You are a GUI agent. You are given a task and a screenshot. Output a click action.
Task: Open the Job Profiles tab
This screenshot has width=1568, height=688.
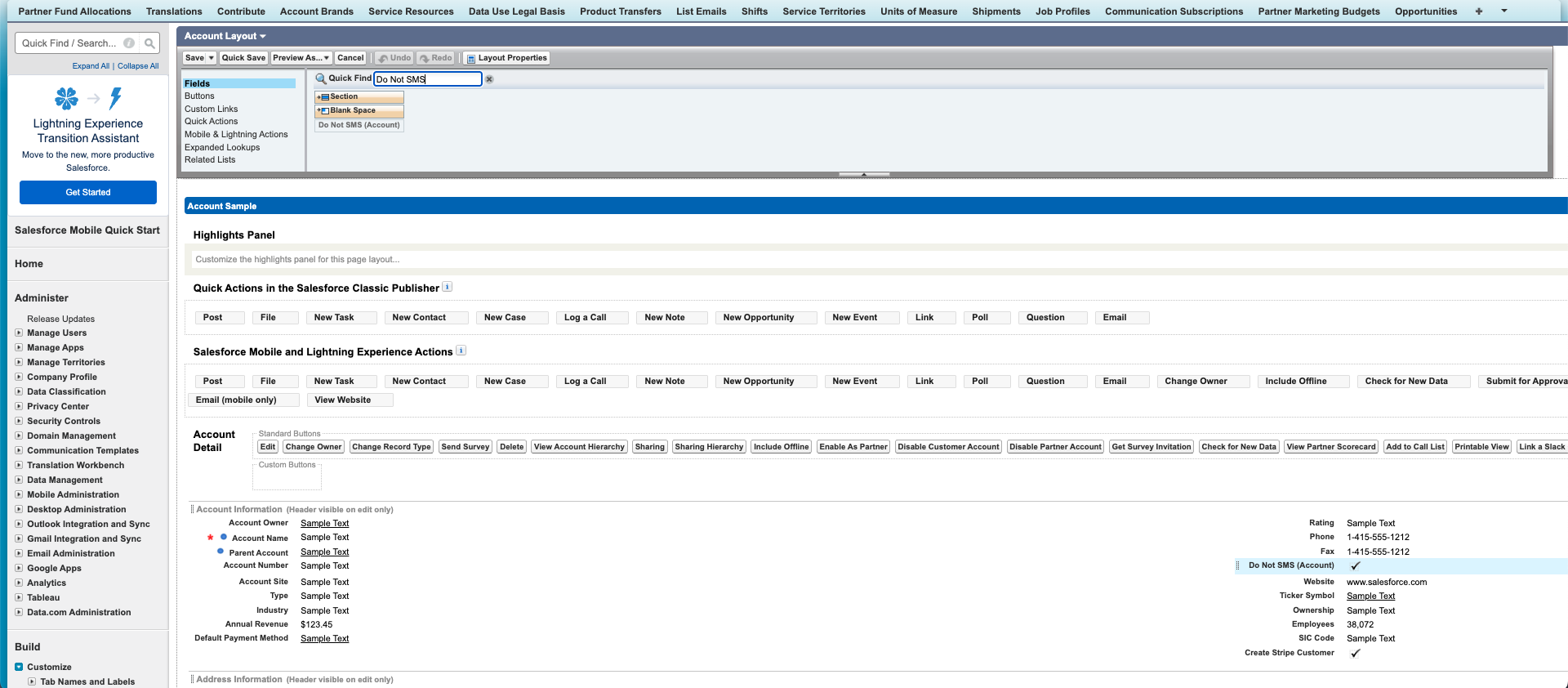click(1062, 11)
